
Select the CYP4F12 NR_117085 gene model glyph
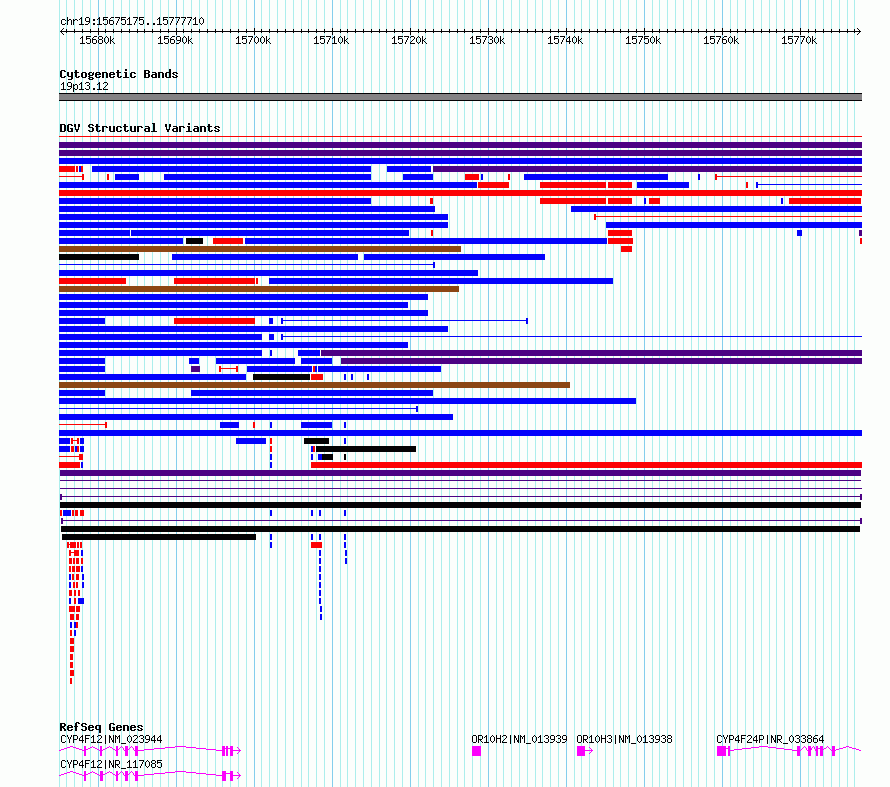pos(150,776)
